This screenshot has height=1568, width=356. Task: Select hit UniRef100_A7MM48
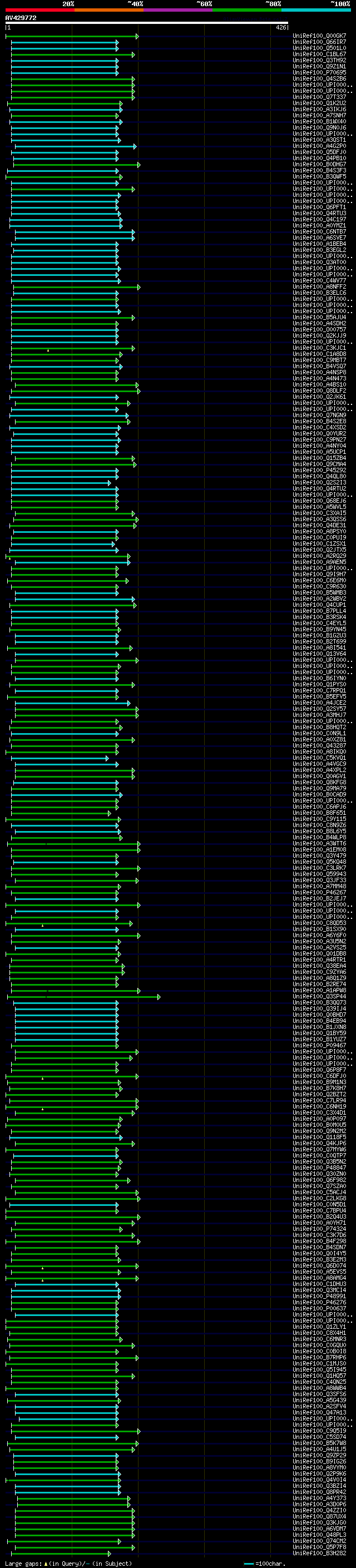319,886
